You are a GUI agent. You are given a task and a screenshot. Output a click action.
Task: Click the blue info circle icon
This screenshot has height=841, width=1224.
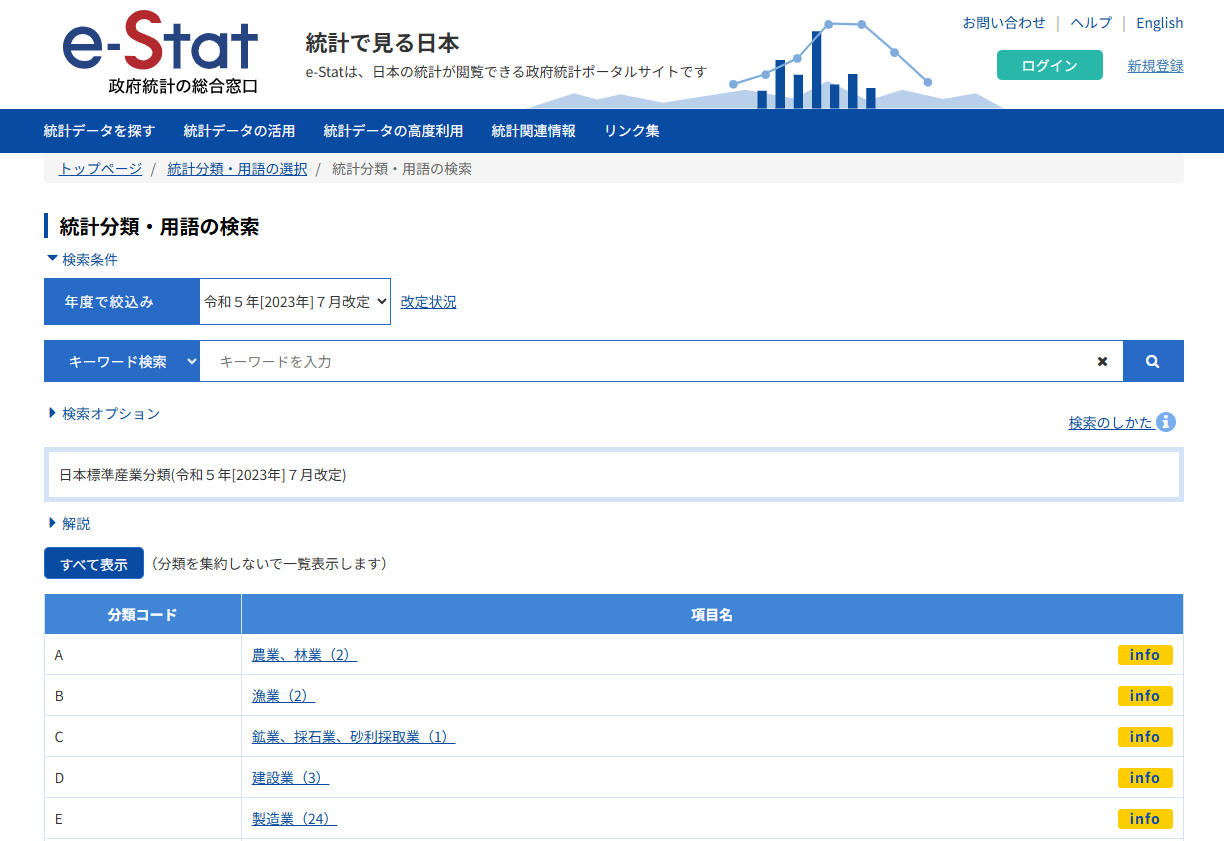pyautogui.click(x=1166, y=422)
